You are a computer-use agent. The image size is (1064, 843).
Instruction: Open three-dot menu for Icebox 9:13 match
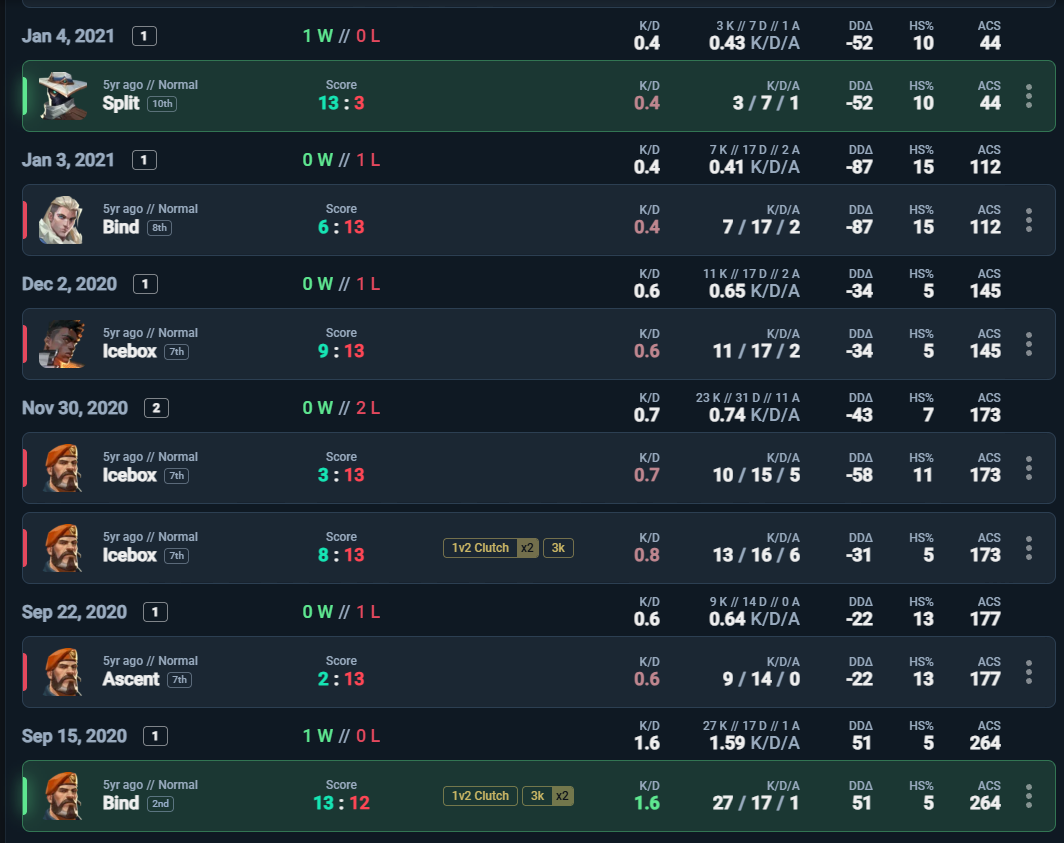pyautogui.click(x=1029, y=344)
